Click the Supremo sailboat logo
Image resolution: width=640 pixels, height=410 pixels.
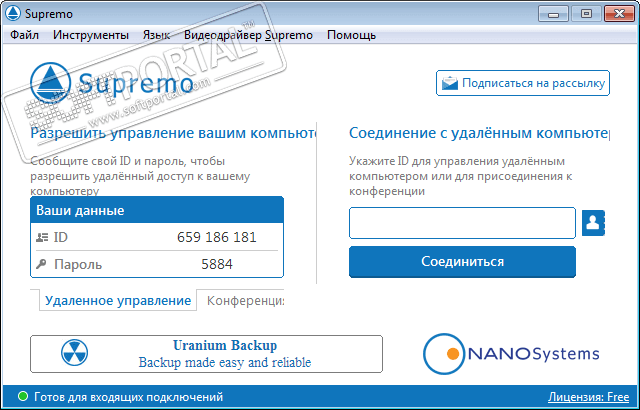(x=51, y=82)
